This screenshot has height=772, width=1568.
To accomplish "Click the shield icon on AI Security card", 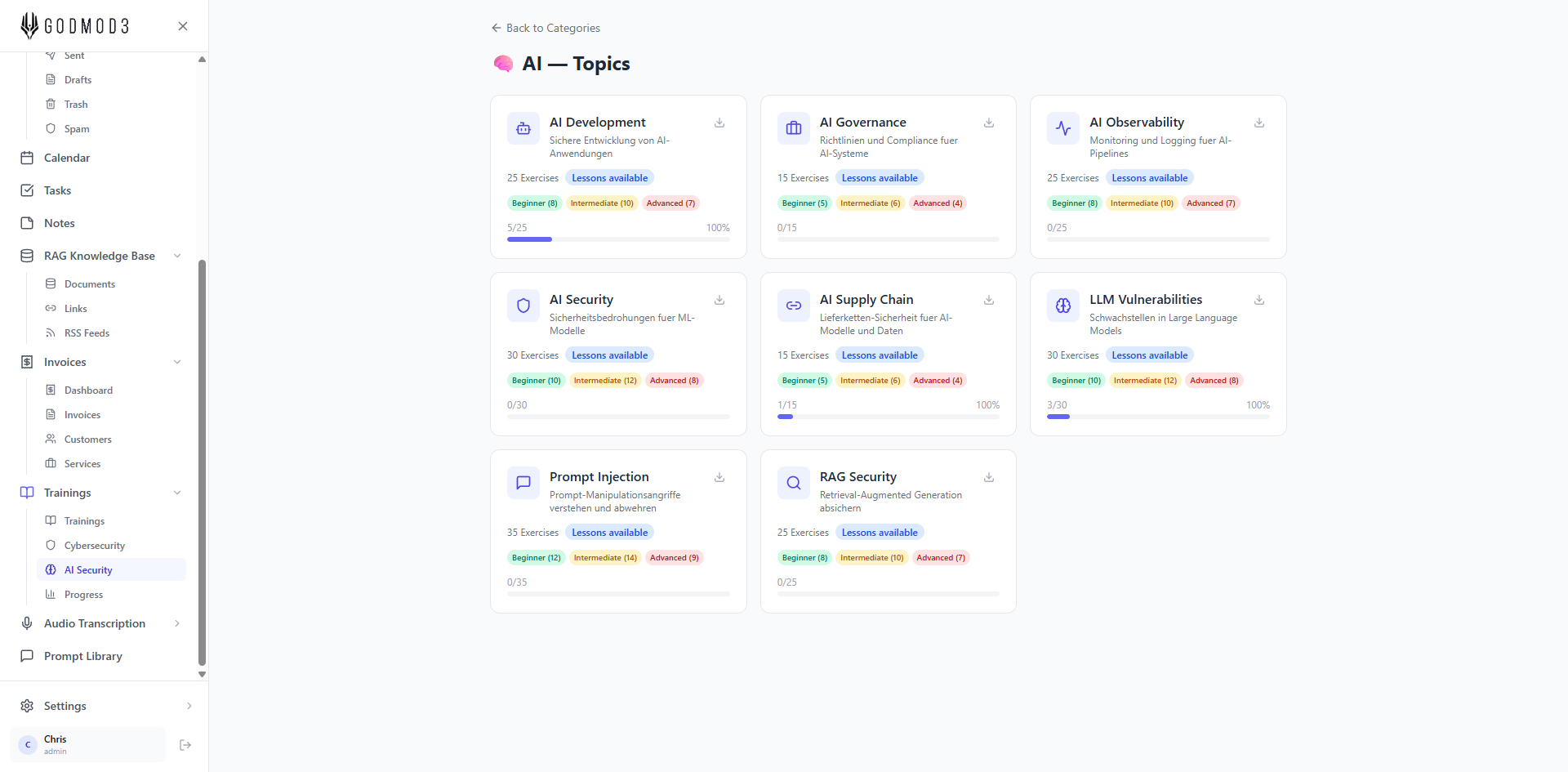I will click(x=523, y=306).
